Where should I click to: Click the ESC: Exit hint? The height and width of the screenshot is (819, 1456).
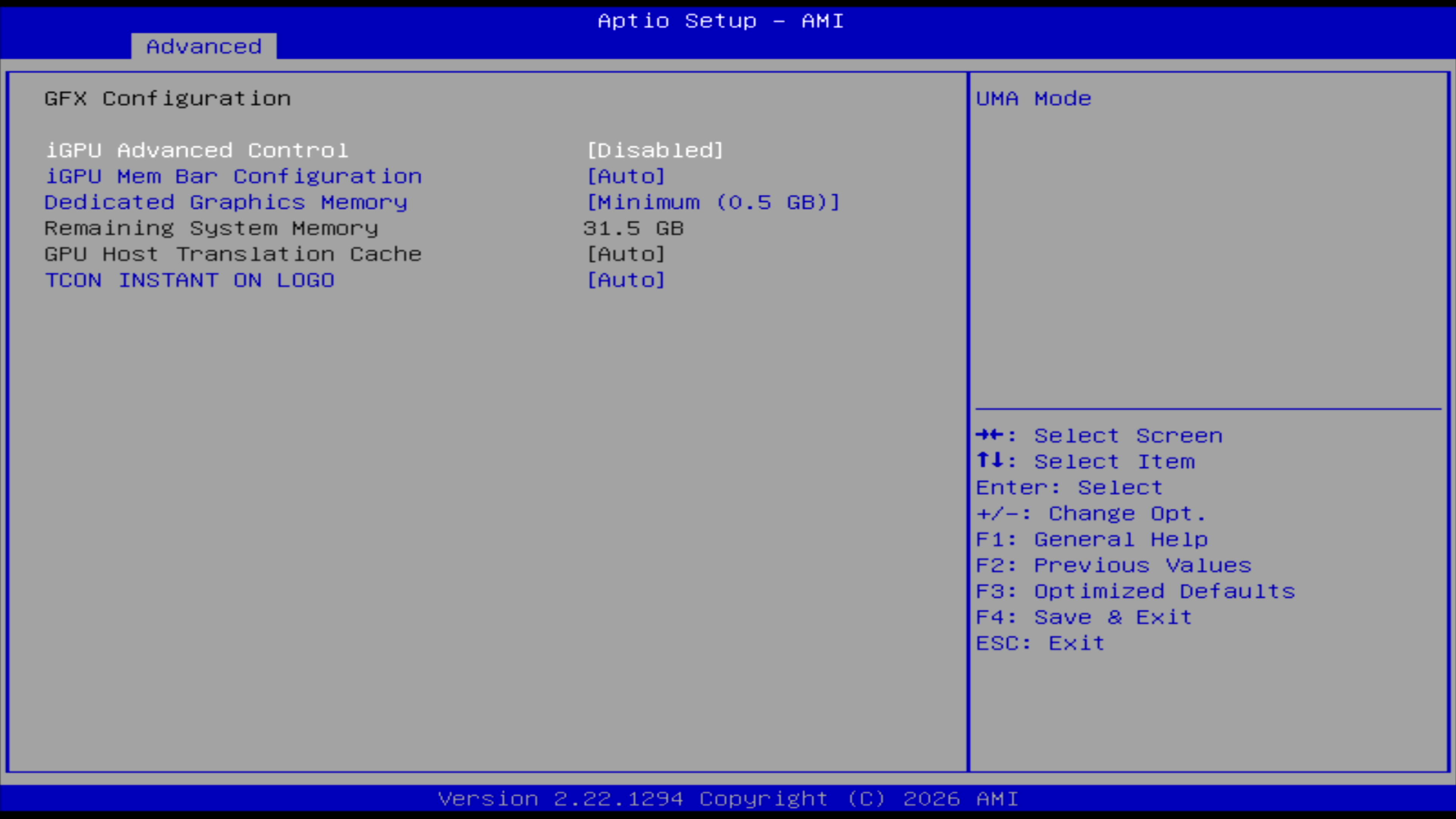coord(1040,644)
